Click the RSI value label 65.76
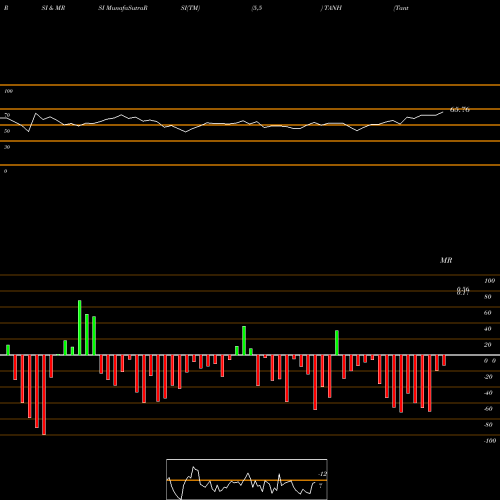500x500 pixels. (460, 109)
